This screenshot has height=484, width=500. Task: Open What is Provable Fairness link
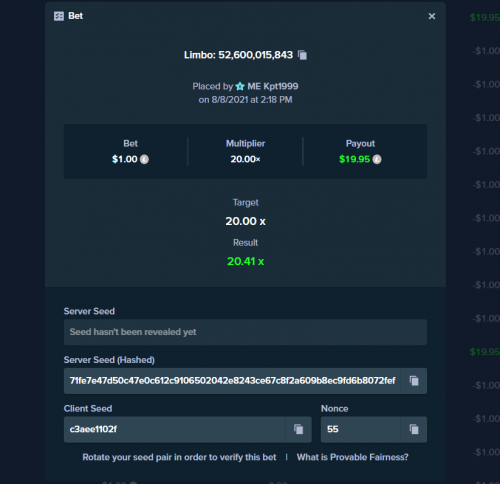click(352, 457)
